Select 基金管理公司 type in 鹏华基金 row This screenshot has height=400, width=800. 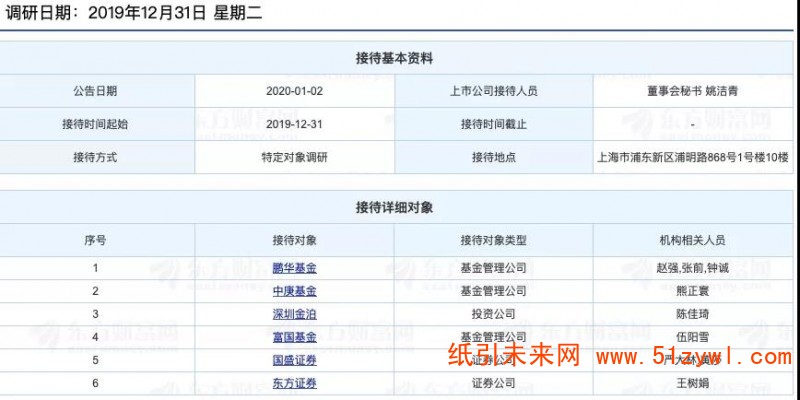(x=494, y=268)
